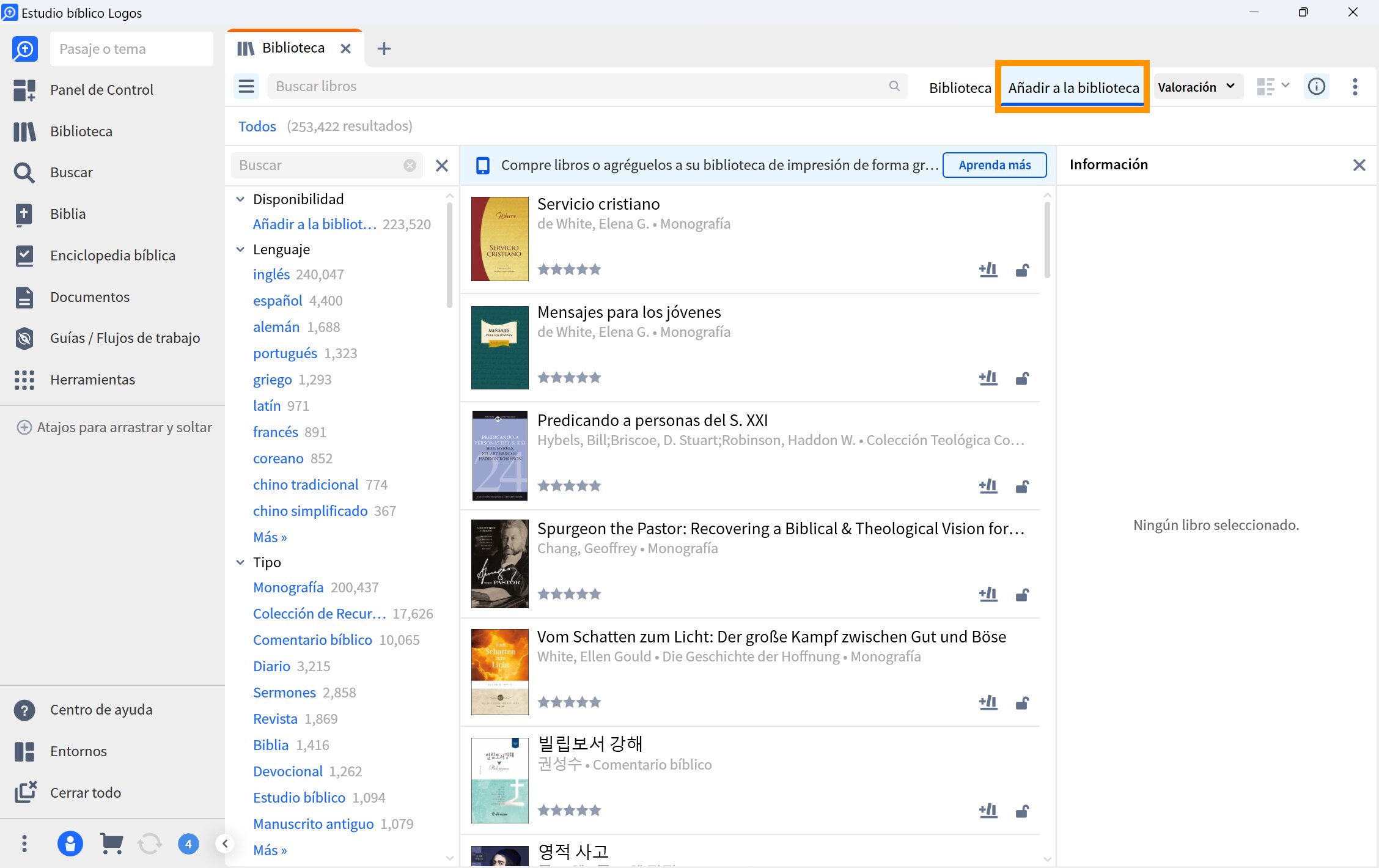Open the shopping cart icon

(111, 844)
